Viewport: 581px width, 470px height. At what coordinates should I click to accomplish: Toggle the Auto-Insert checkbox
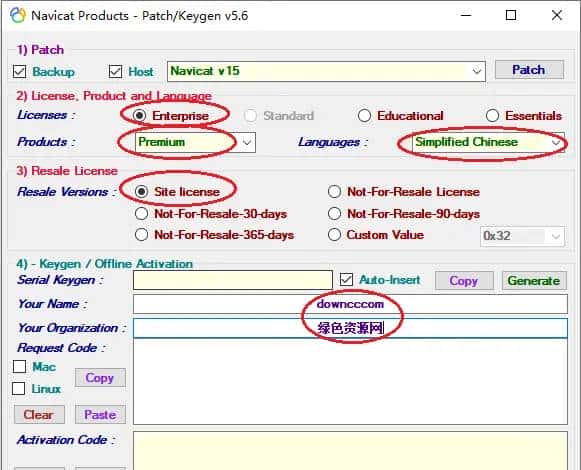[x=346, y=279]
